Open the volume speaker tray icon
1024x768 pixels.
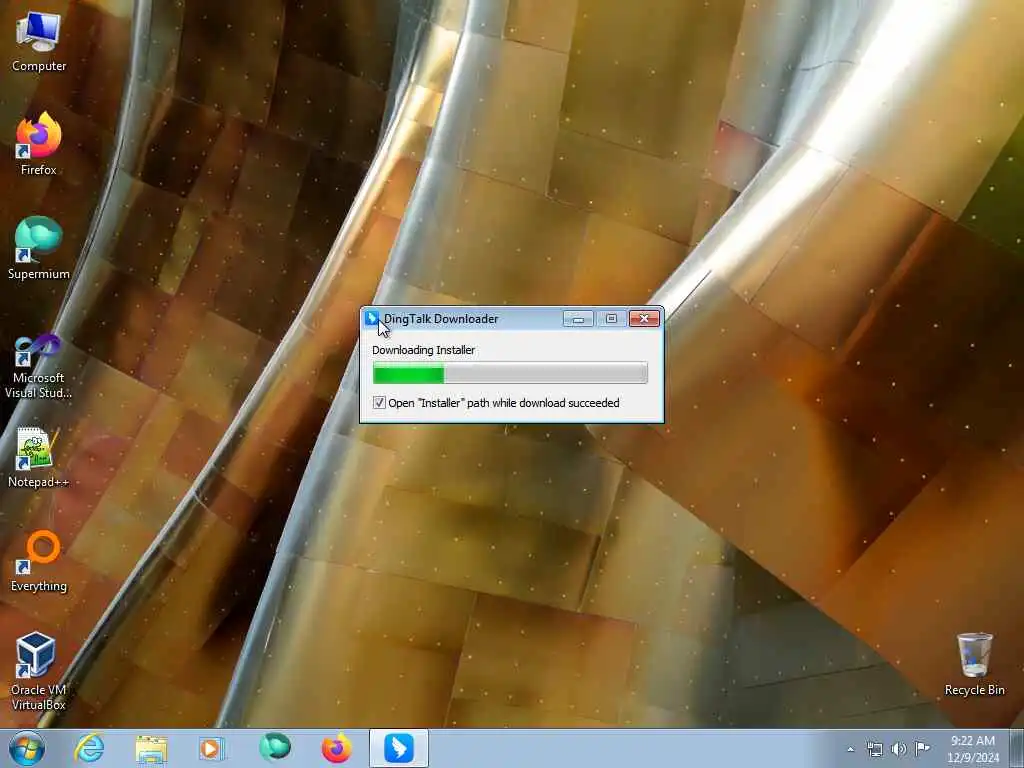(x=899, y=749)
